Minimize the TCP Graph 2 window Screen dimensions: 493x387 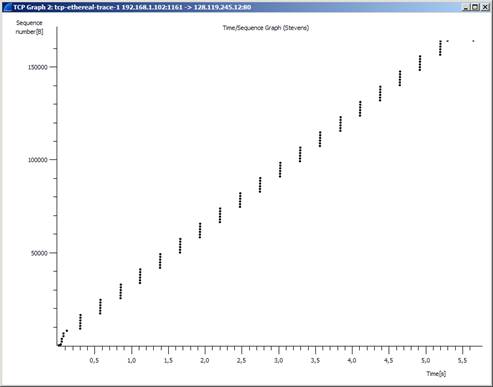pos(466,7)
